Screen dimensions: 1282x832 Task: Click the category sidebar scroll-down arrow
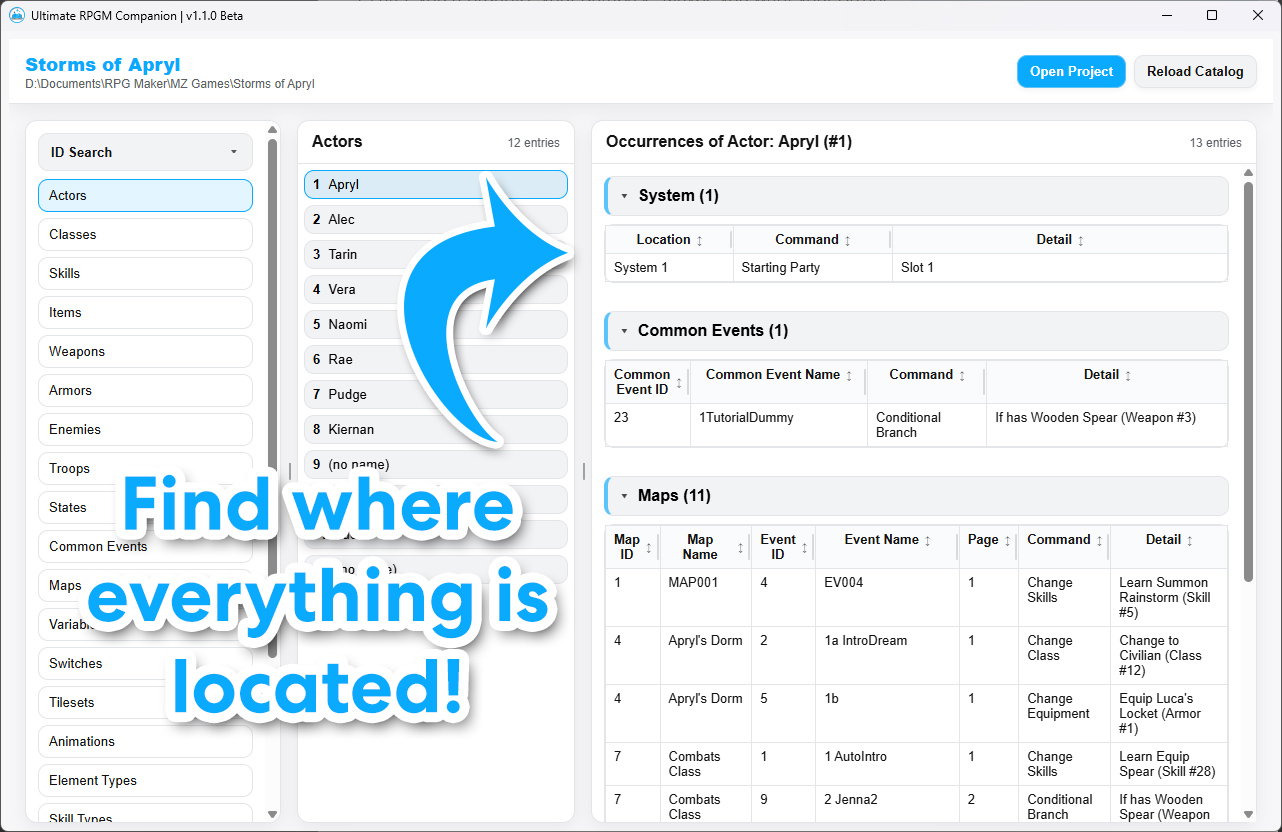(x=273, y=815)
